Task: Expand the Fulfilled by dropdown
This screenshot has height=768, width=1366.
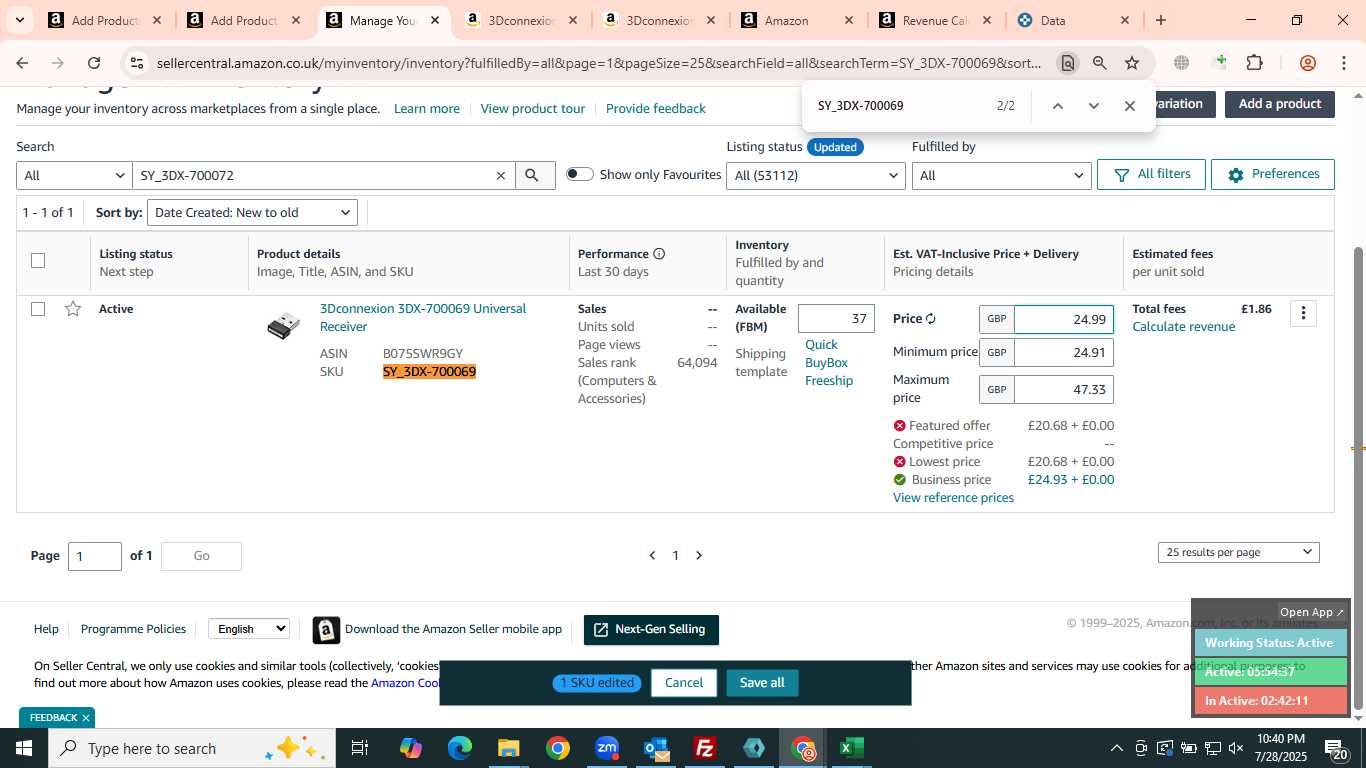Action: point(1001,175)
